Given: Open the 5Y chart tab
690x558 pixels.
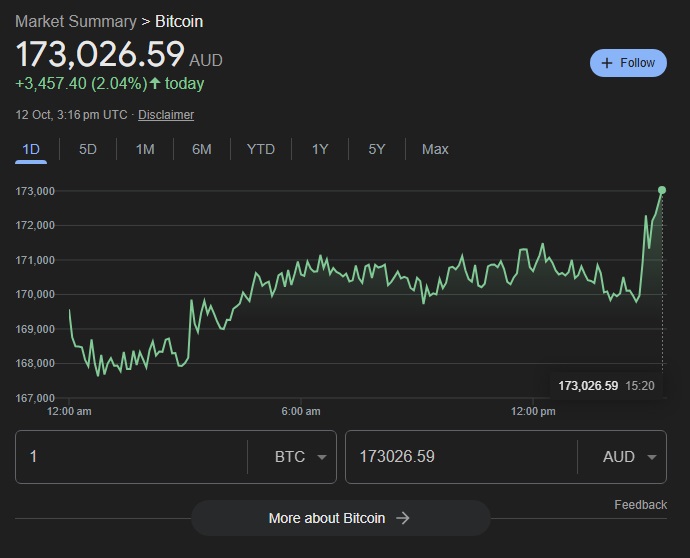Looking at the screenshot, I should (376, 149).
